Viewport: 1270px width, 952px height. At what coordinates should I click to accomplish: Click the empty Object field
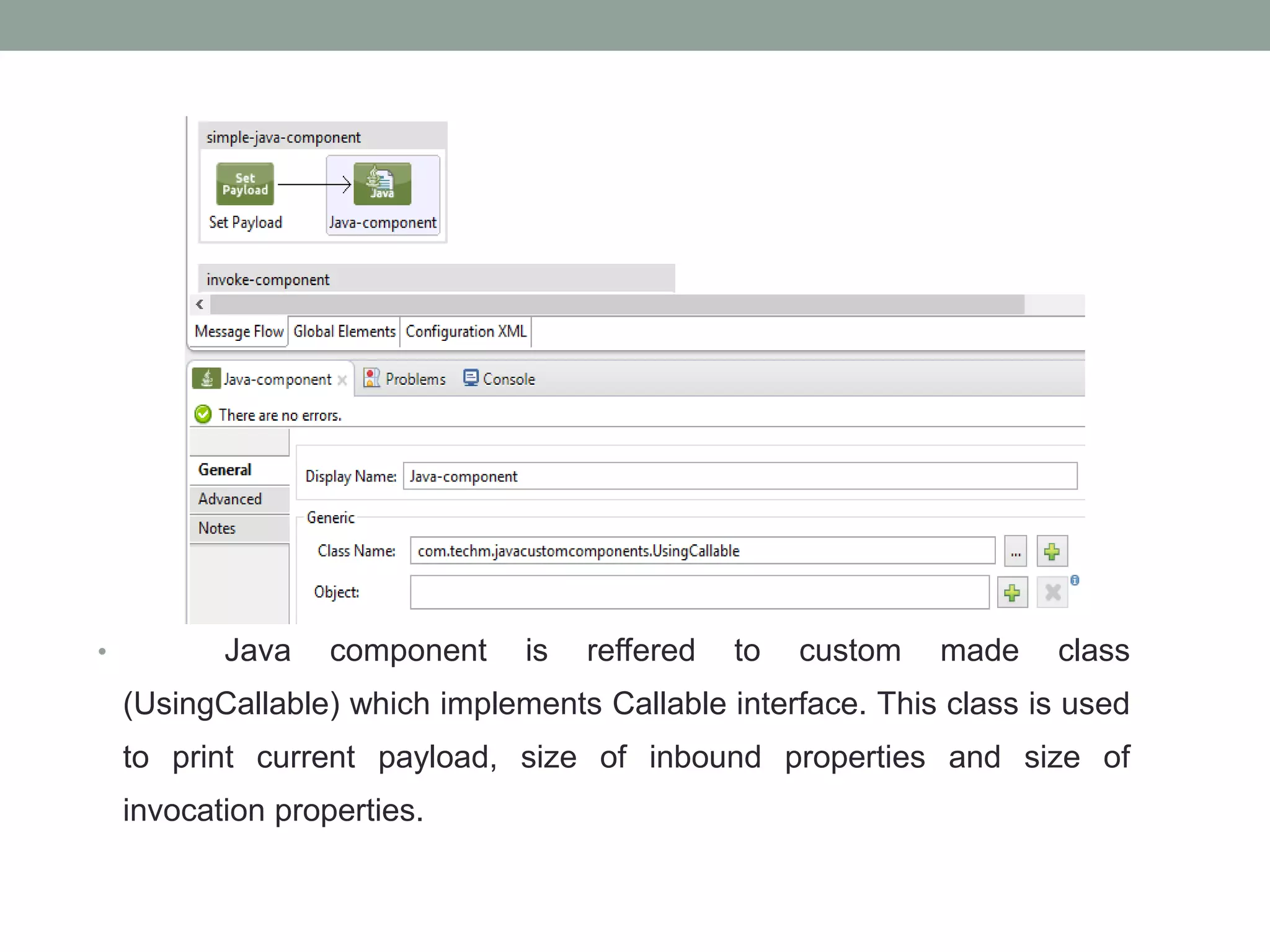[x=699, y=592]
